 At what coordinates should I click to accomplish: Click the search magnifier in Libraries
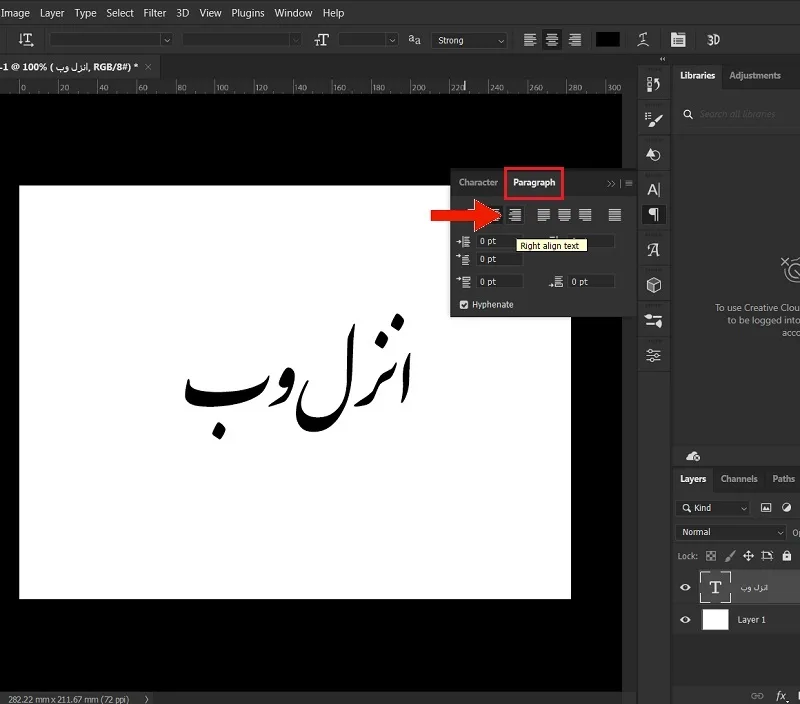(x=688, y=114)
